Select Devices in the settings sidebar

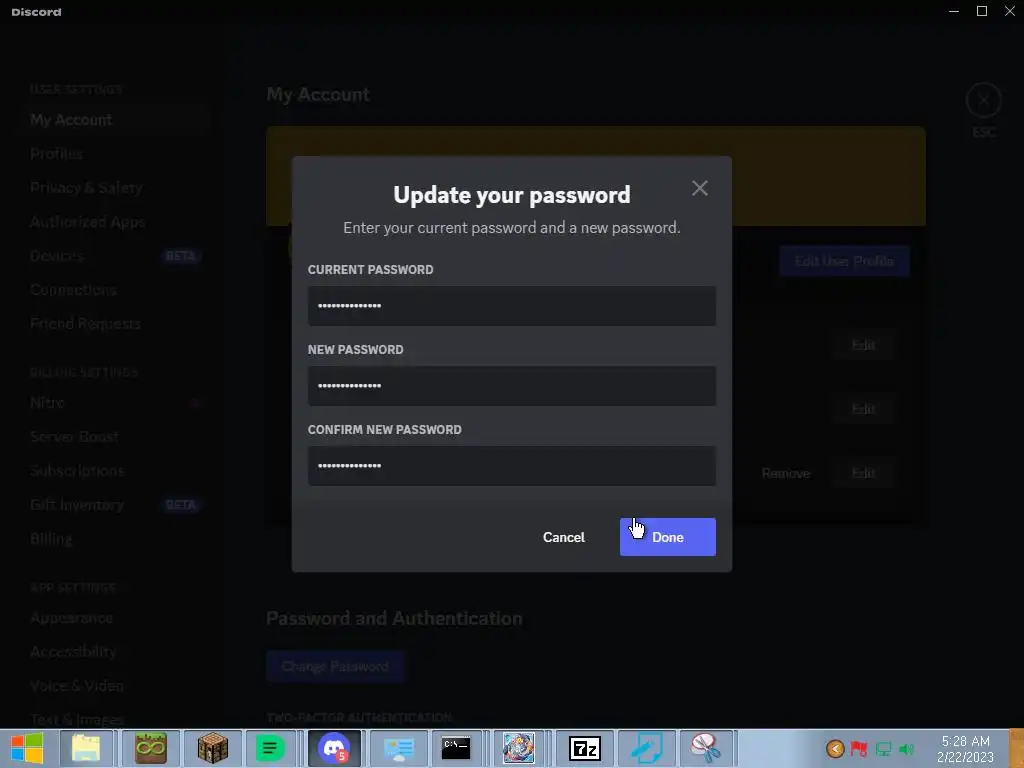point(113,255)
